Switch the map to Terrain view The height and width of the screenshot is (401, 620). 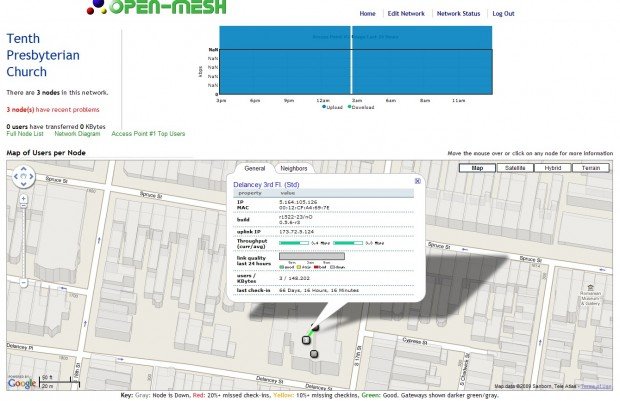pyautogui.click(x=591, y=168)
